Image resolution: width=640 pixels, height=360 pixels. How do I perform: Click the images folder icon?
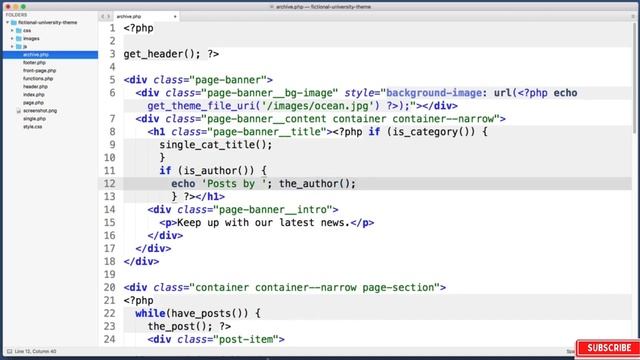(19, 38)
